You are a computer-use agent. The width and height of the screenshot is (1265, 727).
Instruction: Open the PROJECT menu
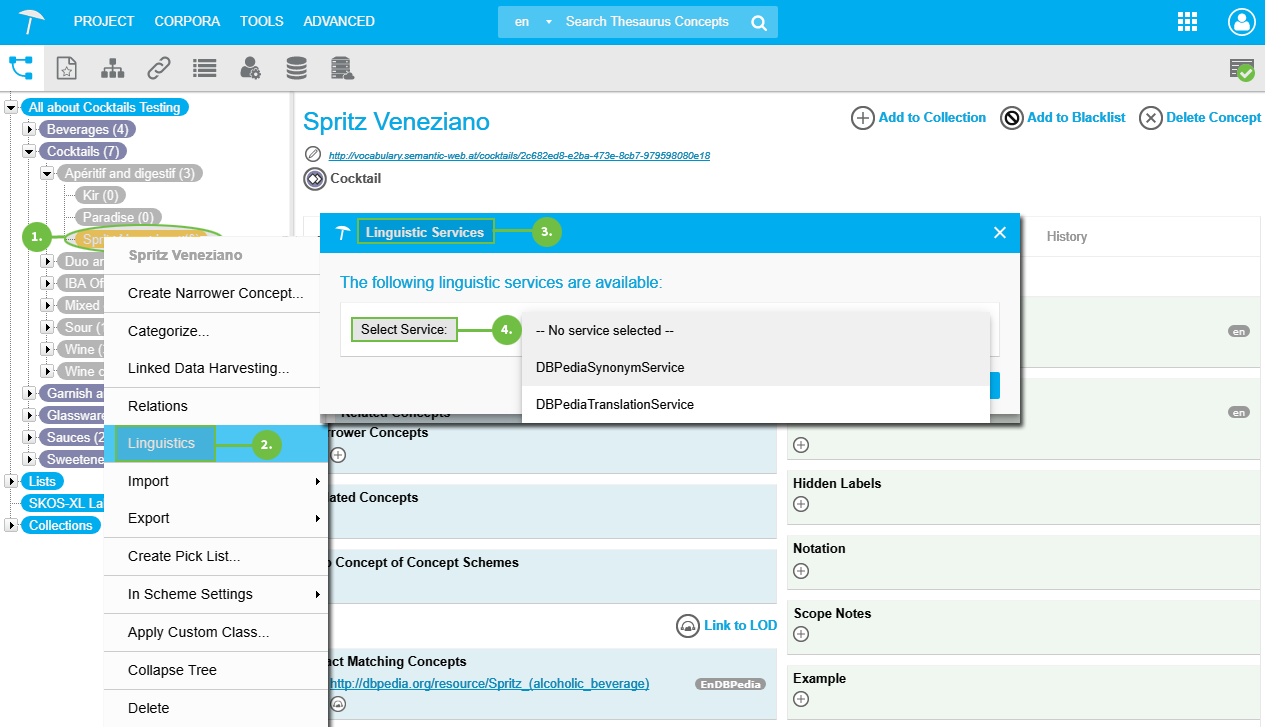click(x=104, y=21)
